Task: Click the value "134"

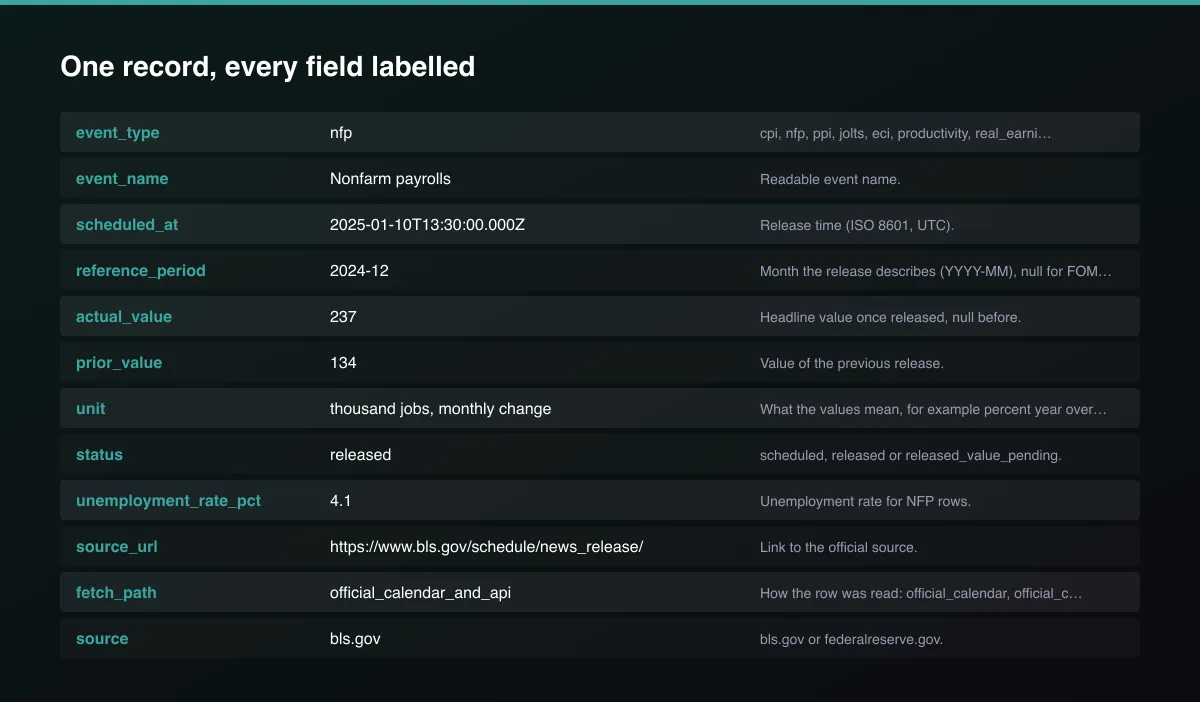Action: (x=343, y=363)
